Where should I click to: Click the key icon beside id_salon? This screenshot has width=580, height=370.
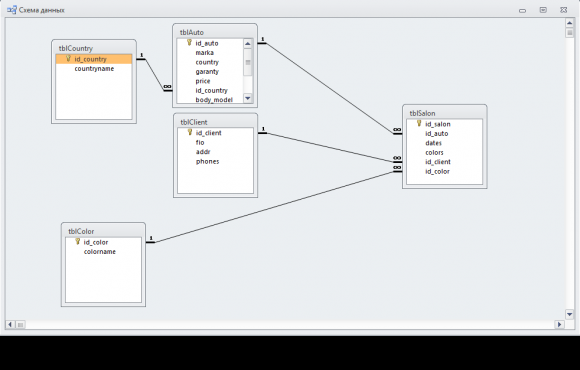pyautogui.click(x=419, y=123)
